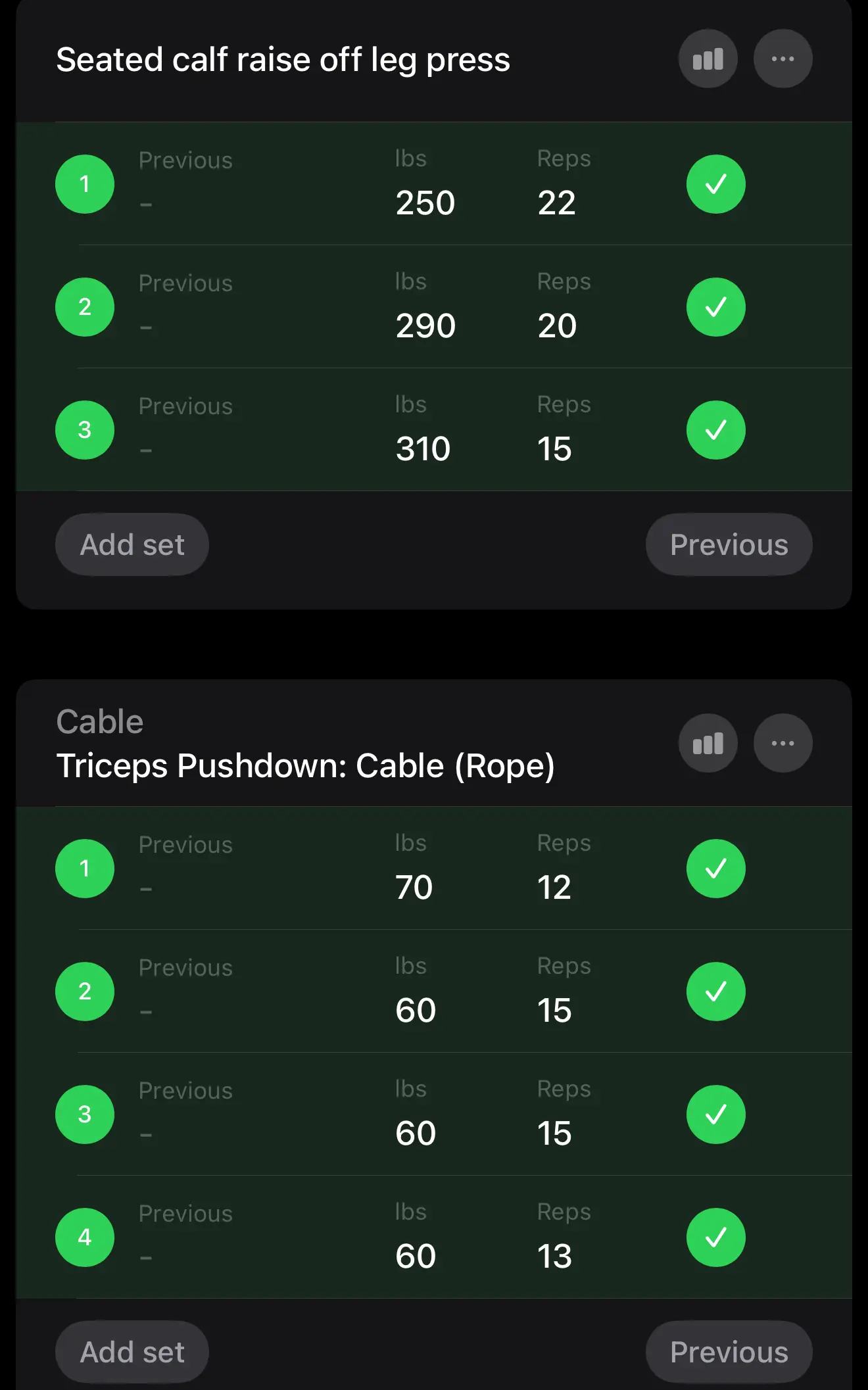Open stats chart for Triceps Pushdown
Screen dimensions: 868x1390
(708, 744)
